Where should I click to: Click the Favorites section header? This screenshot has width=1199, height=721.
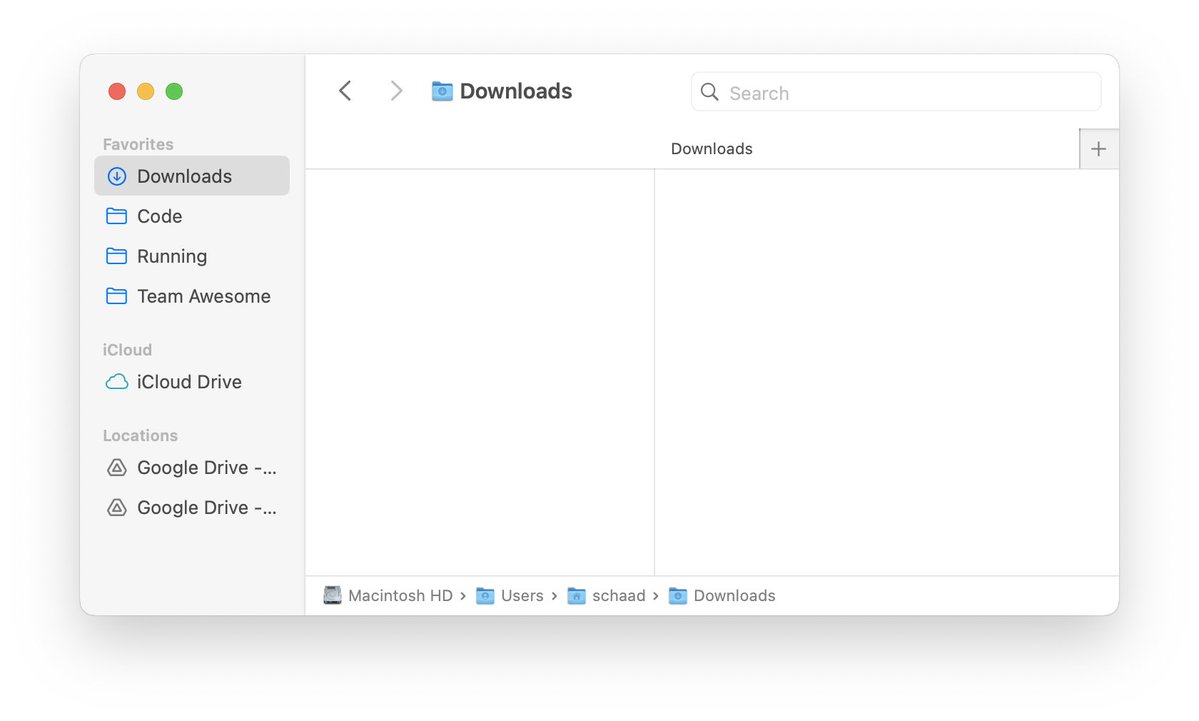pos(138,144)
